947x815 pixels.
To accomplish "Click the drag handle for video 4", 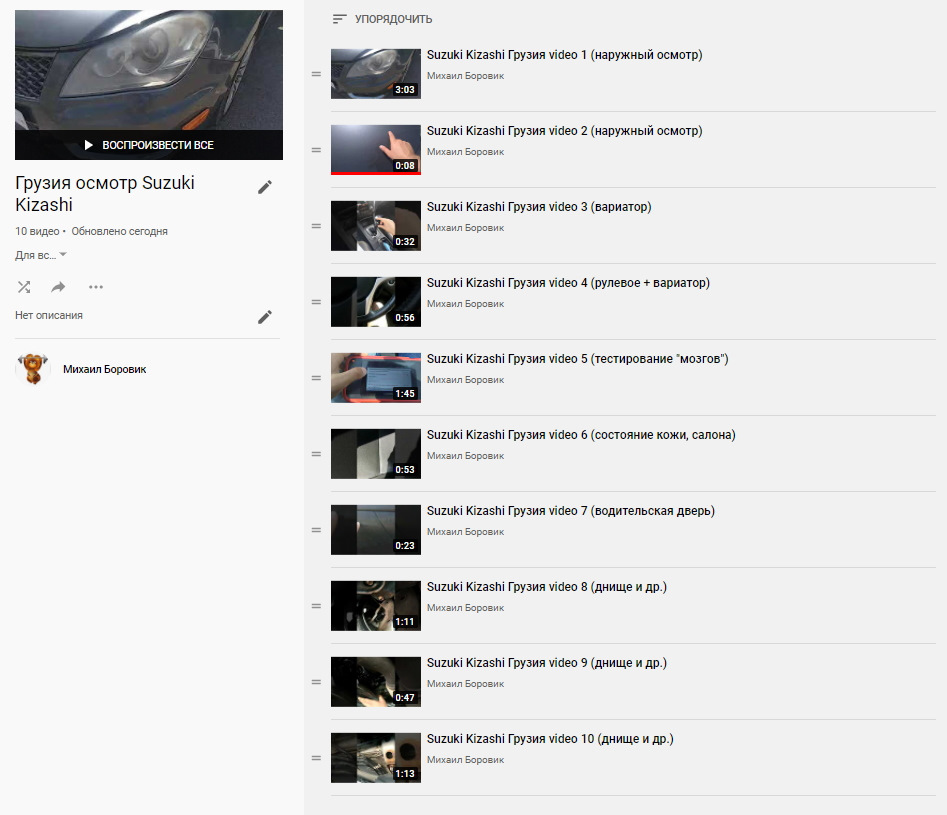I will click(316, 302).
